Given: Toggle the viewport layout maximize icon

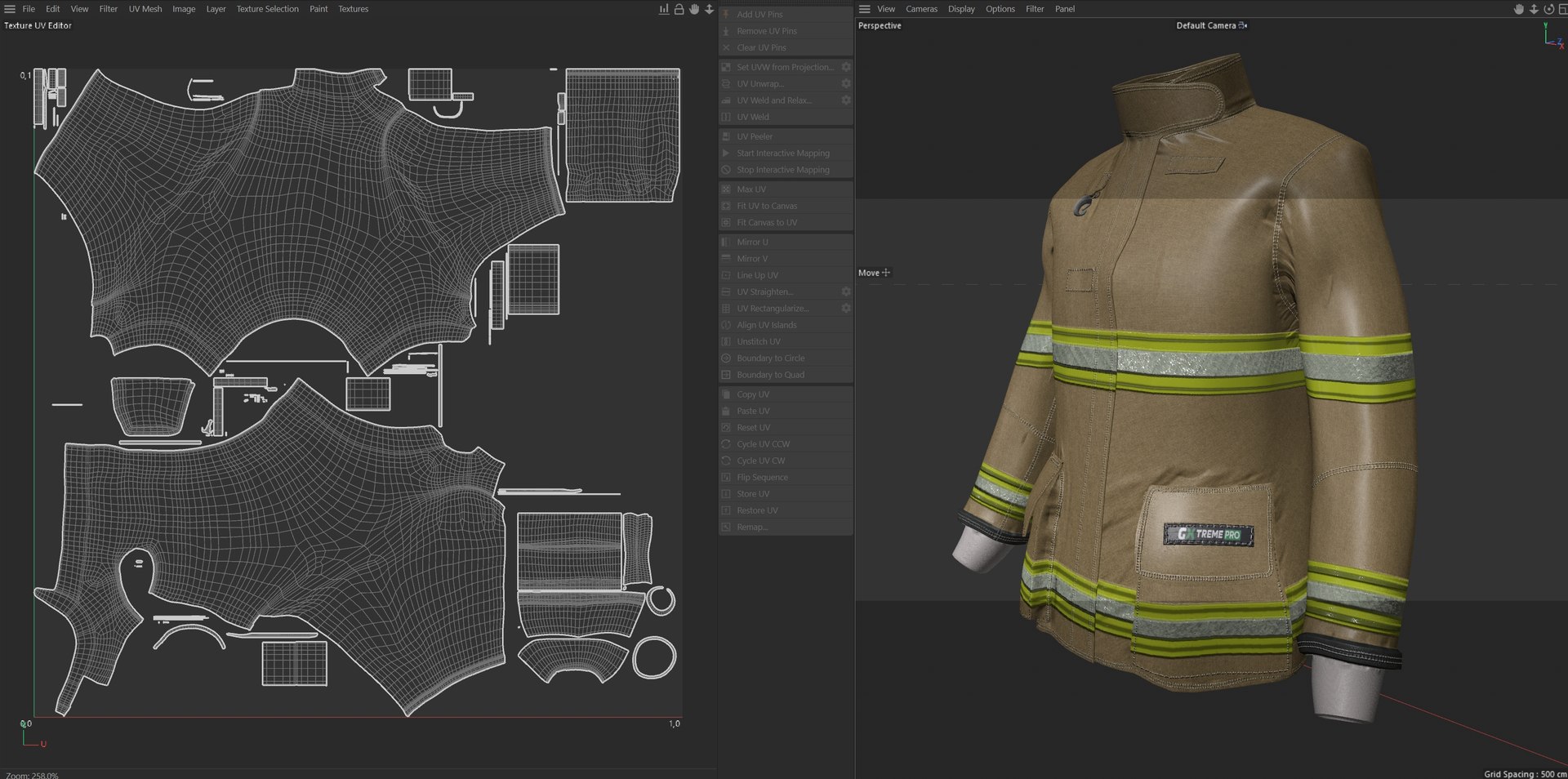Looking at the screenshot, I should [1562, 9].
